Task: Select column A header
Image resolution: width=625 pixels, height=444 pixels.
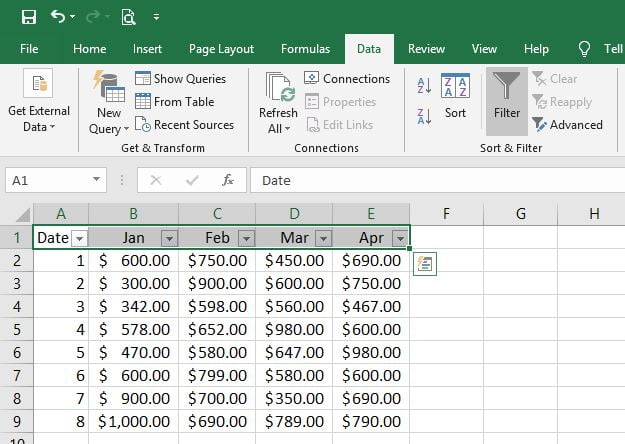Action: tap(61, 214)
